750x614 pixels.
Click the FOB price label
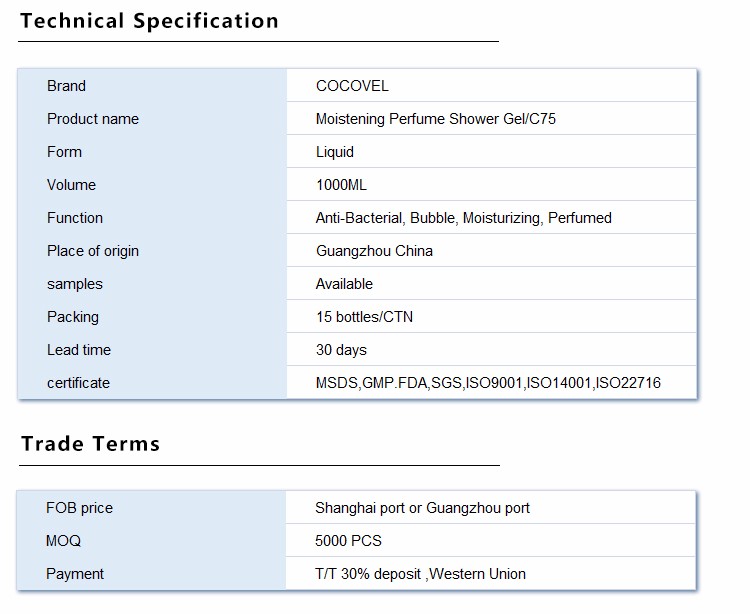coord(79,508)
